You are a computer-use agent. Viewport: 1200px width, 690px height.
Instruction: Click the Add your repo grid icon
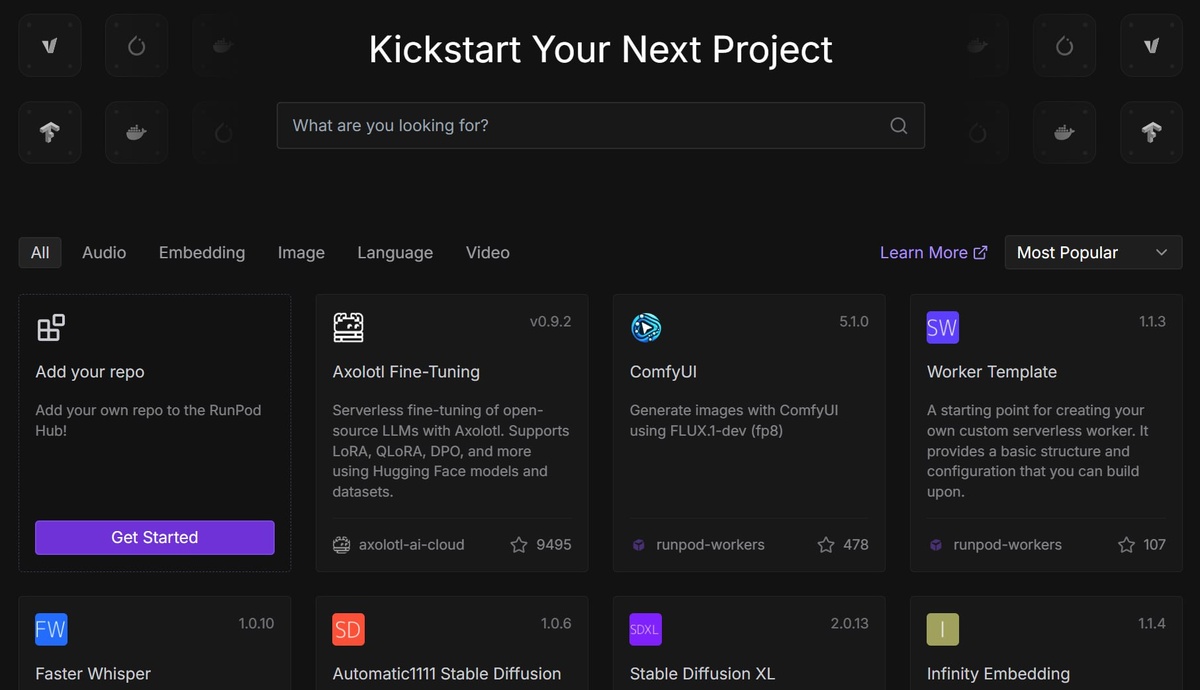[51, 327]
